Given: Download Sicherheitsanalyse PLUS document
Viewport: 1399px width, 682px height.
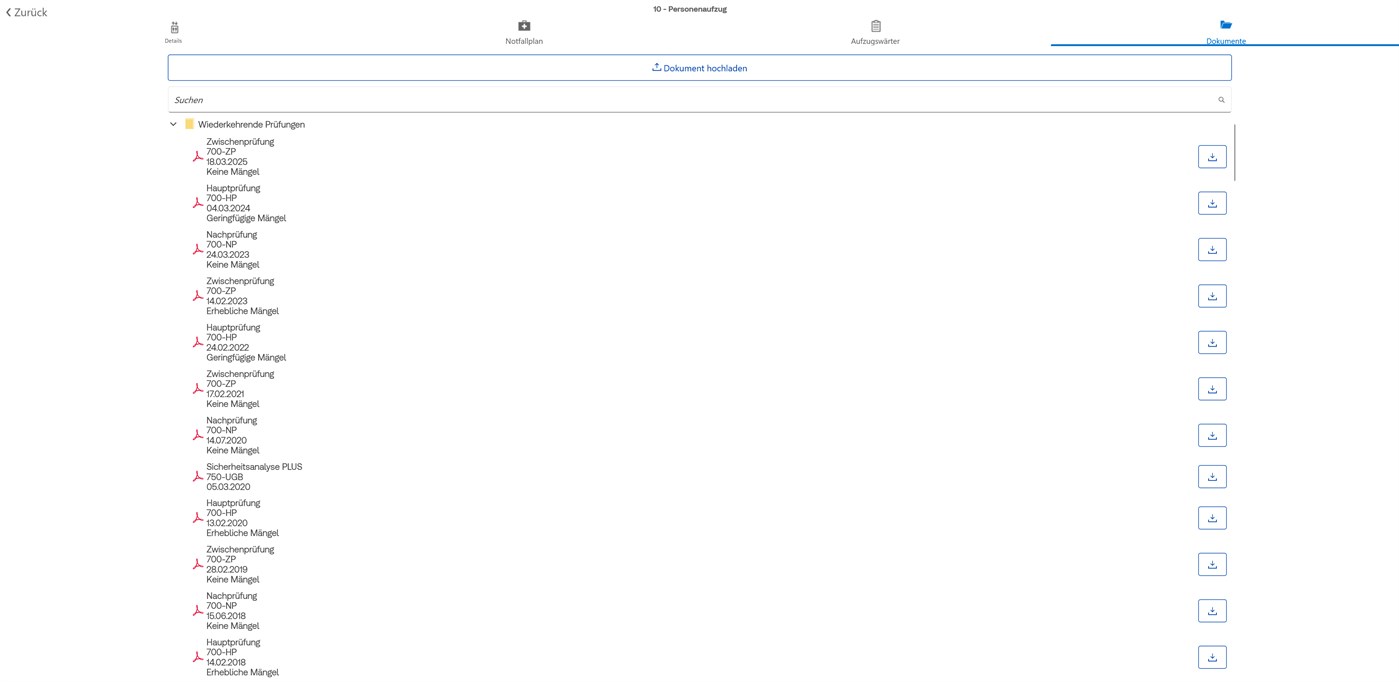Looking at the screenshot, I should click(1212, 477).
